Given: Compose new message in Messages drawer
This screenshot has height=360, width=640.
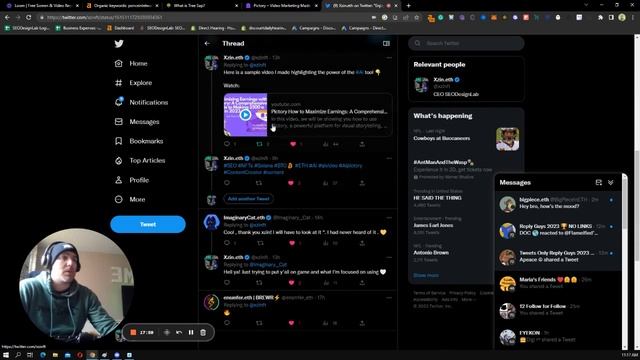Looking at the screenshot, I should pos(598,182).
